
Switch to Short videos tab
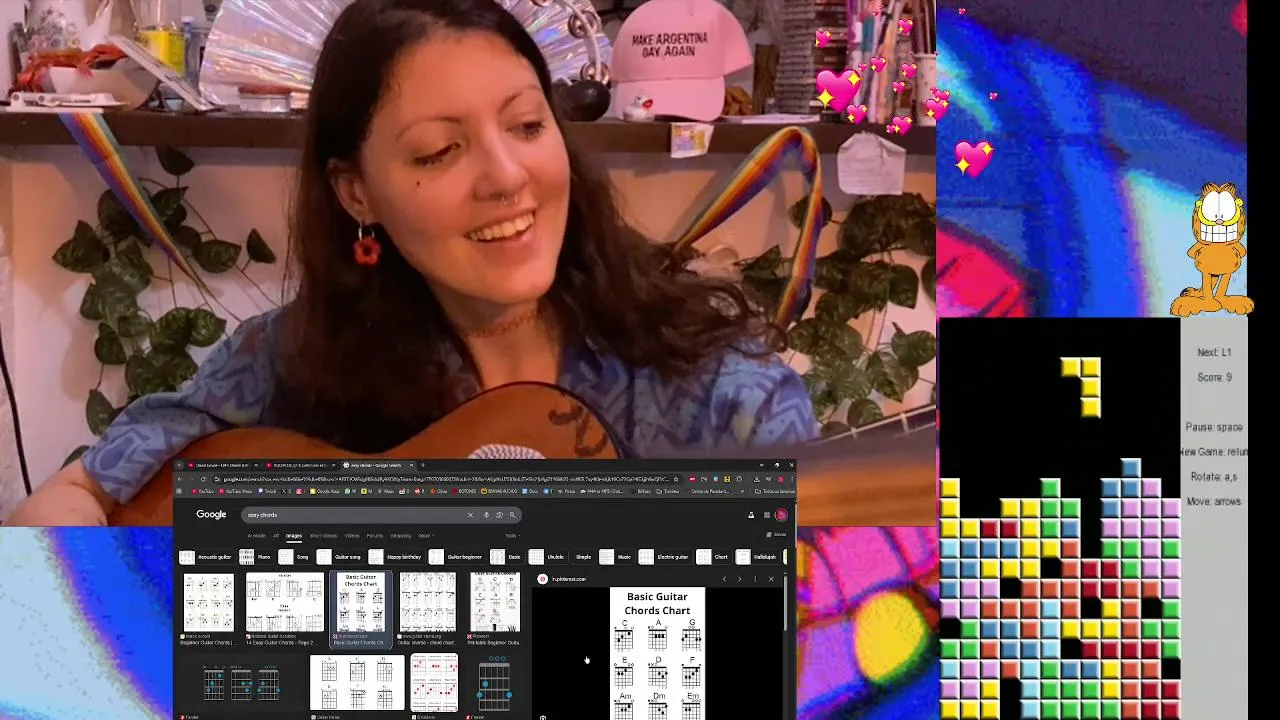[x=323, y=535]
